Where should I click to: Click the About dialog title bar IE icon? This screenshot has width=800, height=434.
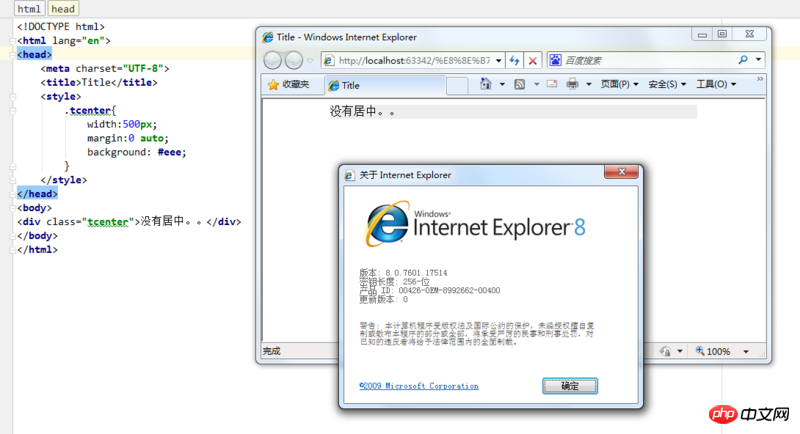(x=349, y=175)
